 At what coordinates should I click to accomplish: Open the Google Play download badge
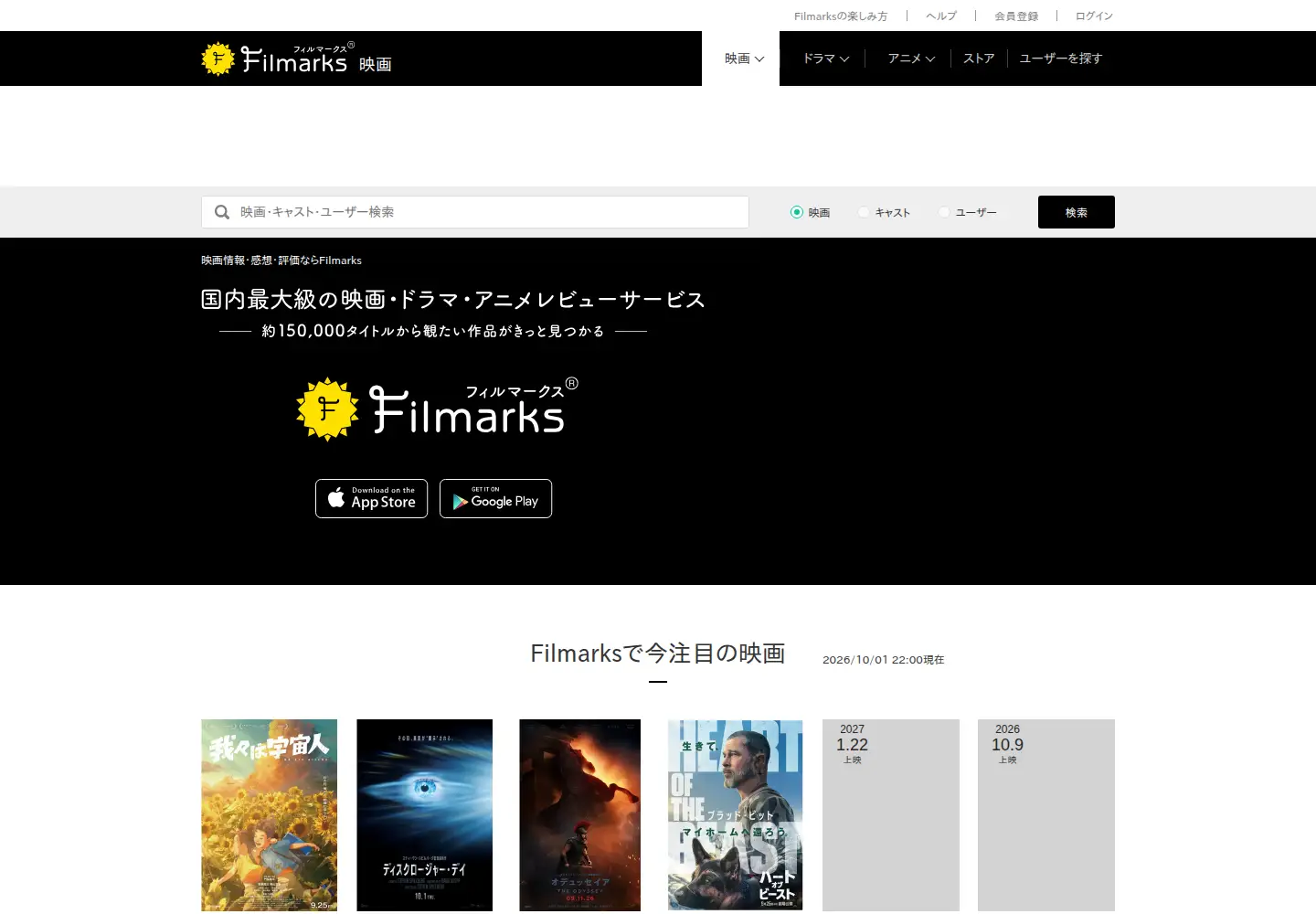pyautogui.click(x=495, y=498)
